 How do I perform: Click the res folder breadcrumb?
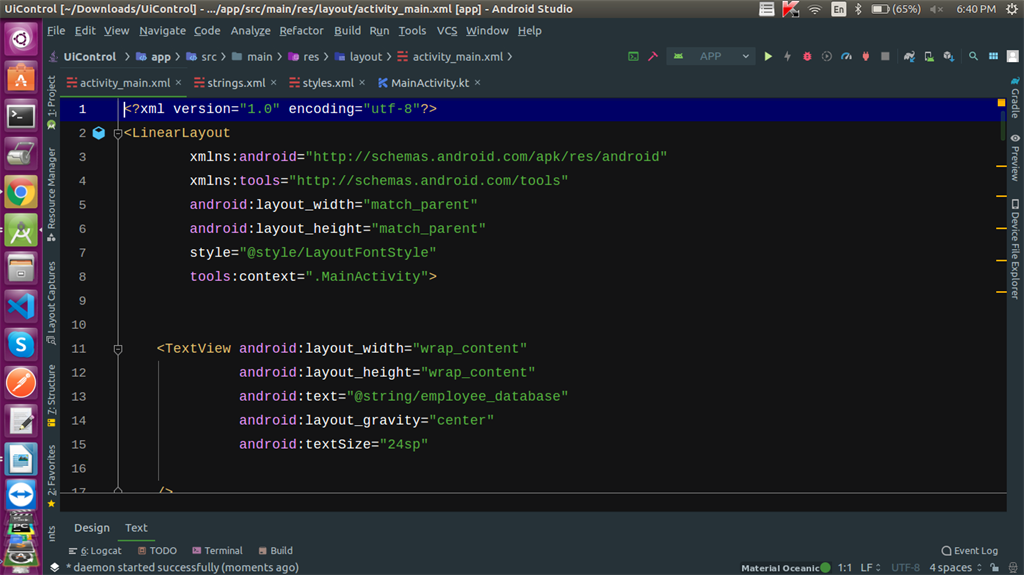(304, 57)
